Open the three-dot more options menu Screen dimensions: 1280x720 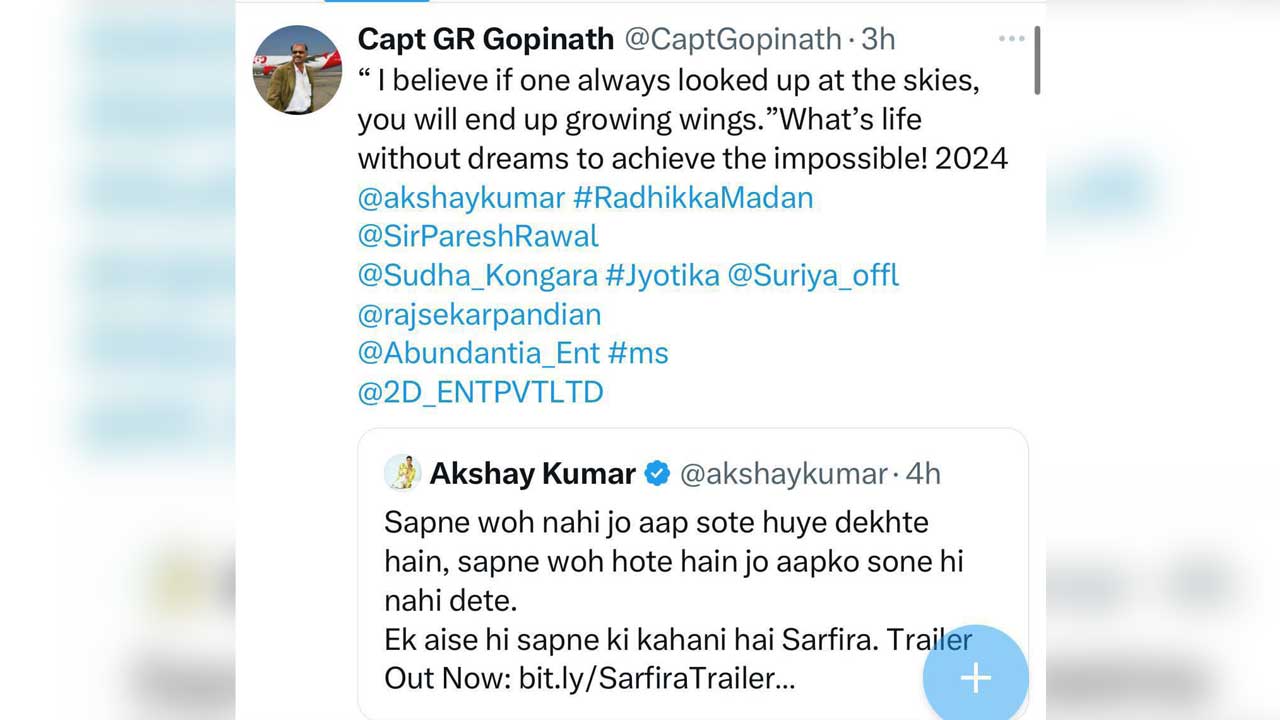[x=1011, y=39]
